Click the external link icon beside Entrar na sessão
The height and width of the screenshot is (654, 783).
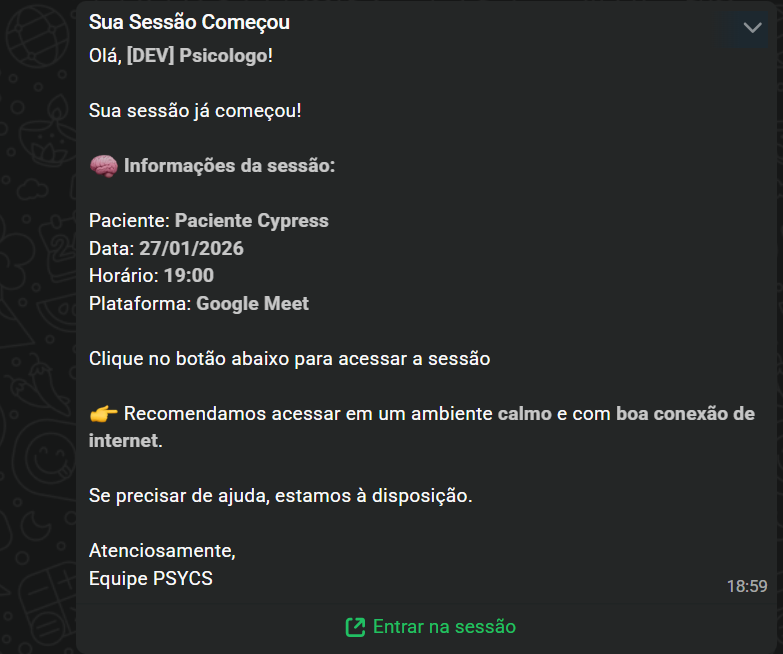[355, 627]
